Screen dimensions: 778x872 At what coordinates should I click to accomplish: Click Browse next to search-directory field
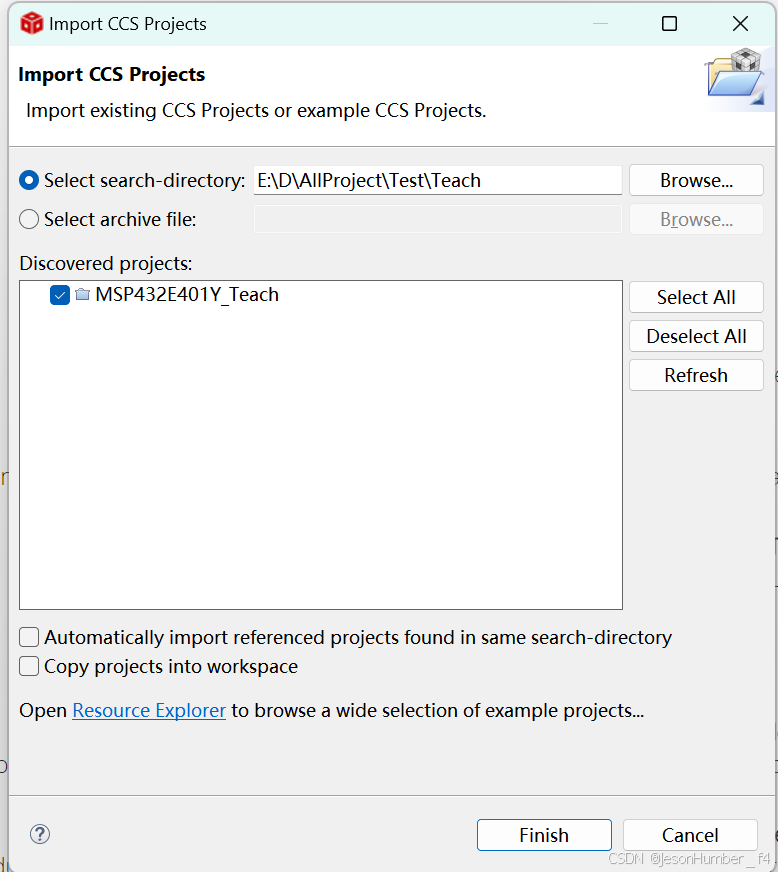coord(695,180)
